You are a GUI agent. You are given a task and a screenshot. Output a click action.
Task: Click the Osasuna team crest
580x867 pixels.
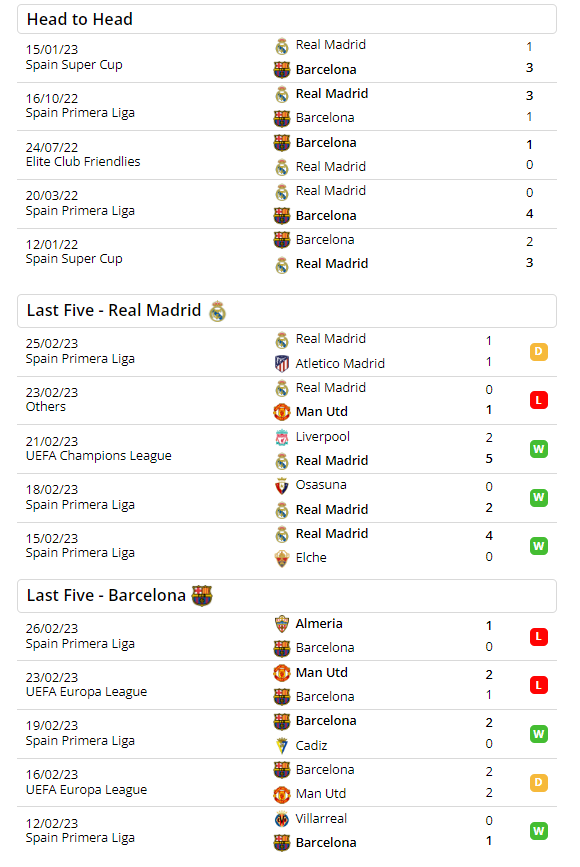click(x=282, y=485)
